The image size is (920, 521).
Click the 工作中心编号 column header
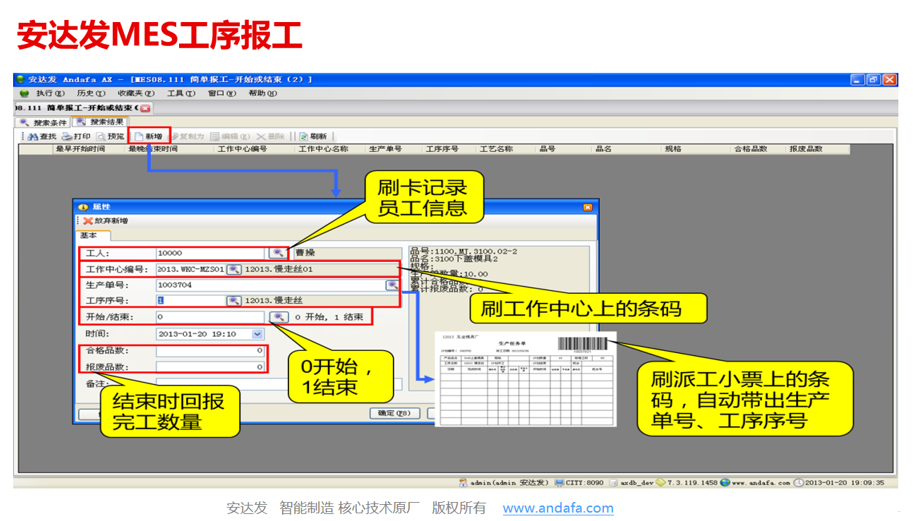(242, 149)
